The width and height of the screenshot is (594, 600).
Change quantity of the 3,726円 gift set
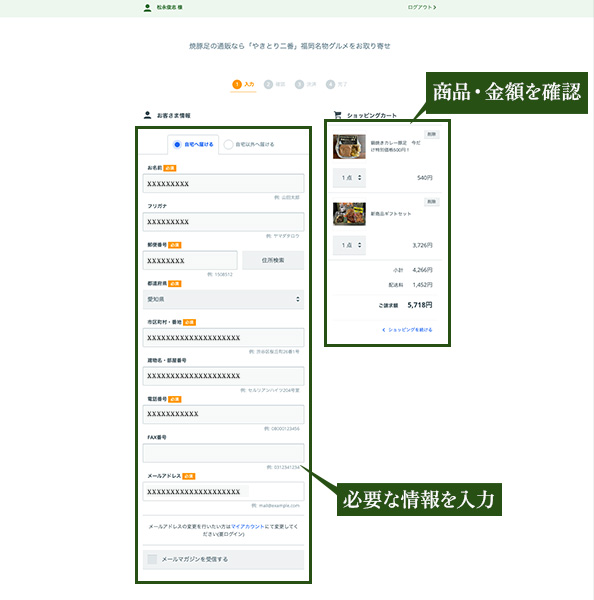click(x=349, y=245)
